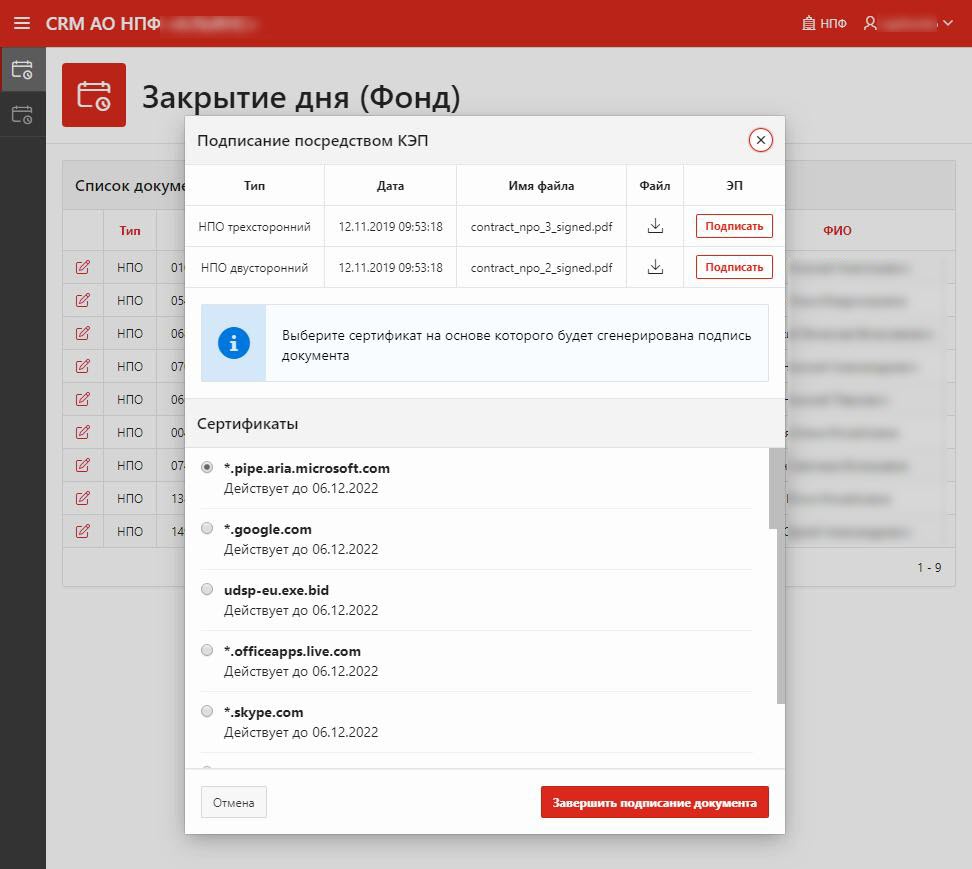Edit the fourth НПО row in background list

pos(82,366)
